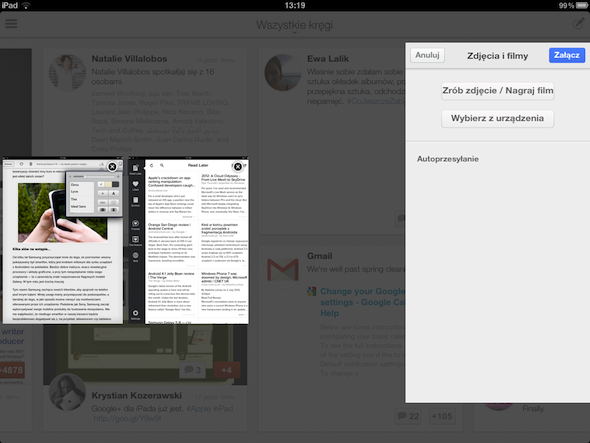This screenshot has height=443, width=590.
Task: Select the Autoprzesyłanie section label
Action: (x=448, y=159)
